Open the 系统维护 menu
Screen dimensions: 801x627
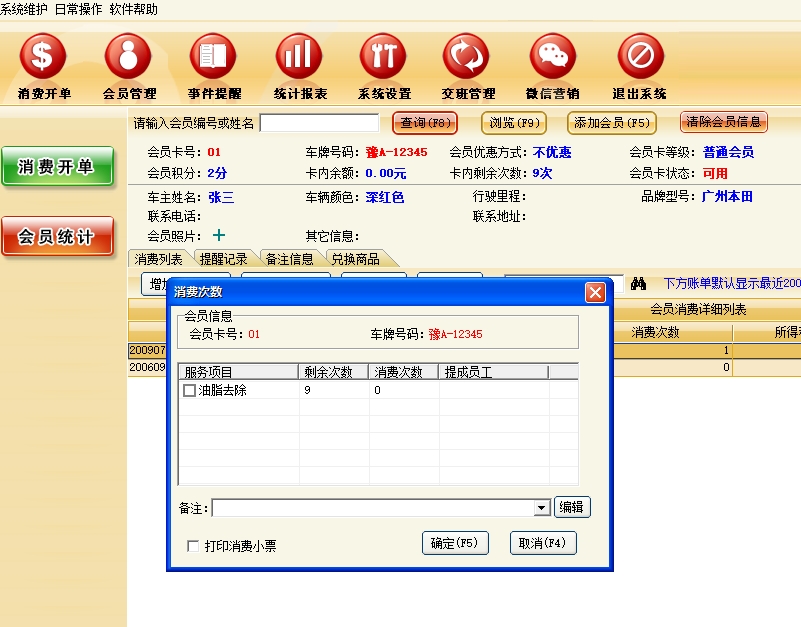pos(24,9)
